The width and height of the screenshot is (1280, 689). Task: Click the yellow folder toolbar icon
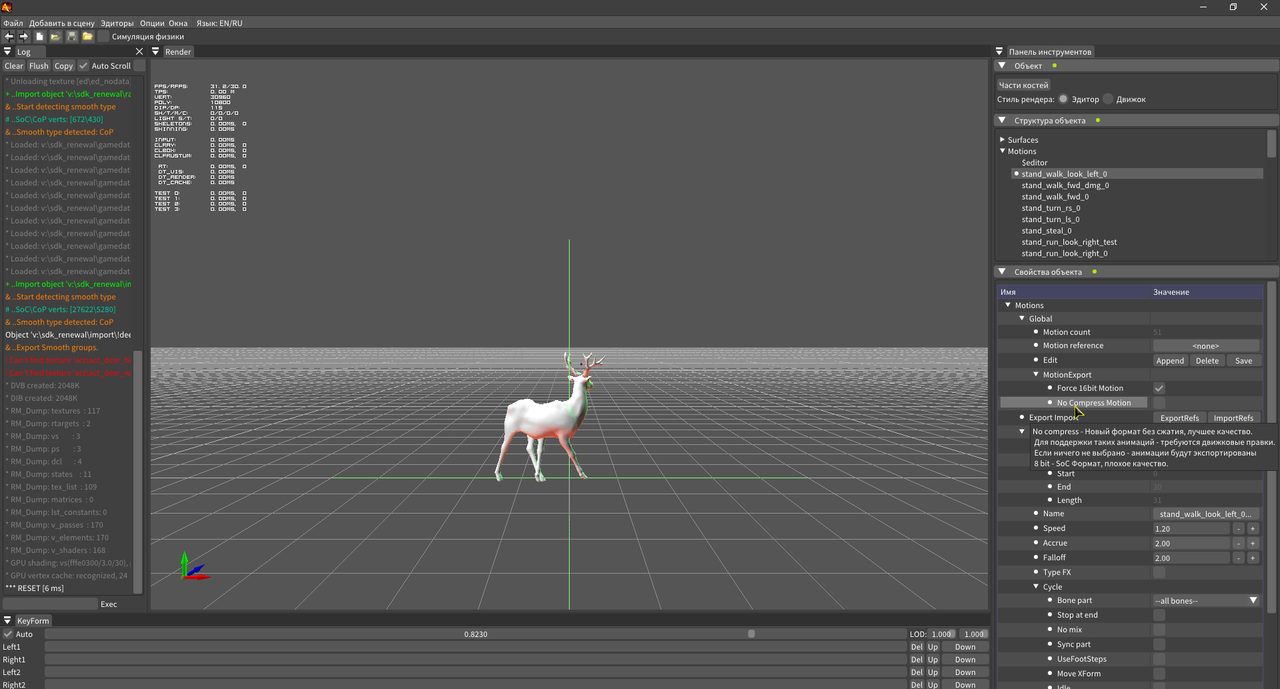tap(88, 37)
